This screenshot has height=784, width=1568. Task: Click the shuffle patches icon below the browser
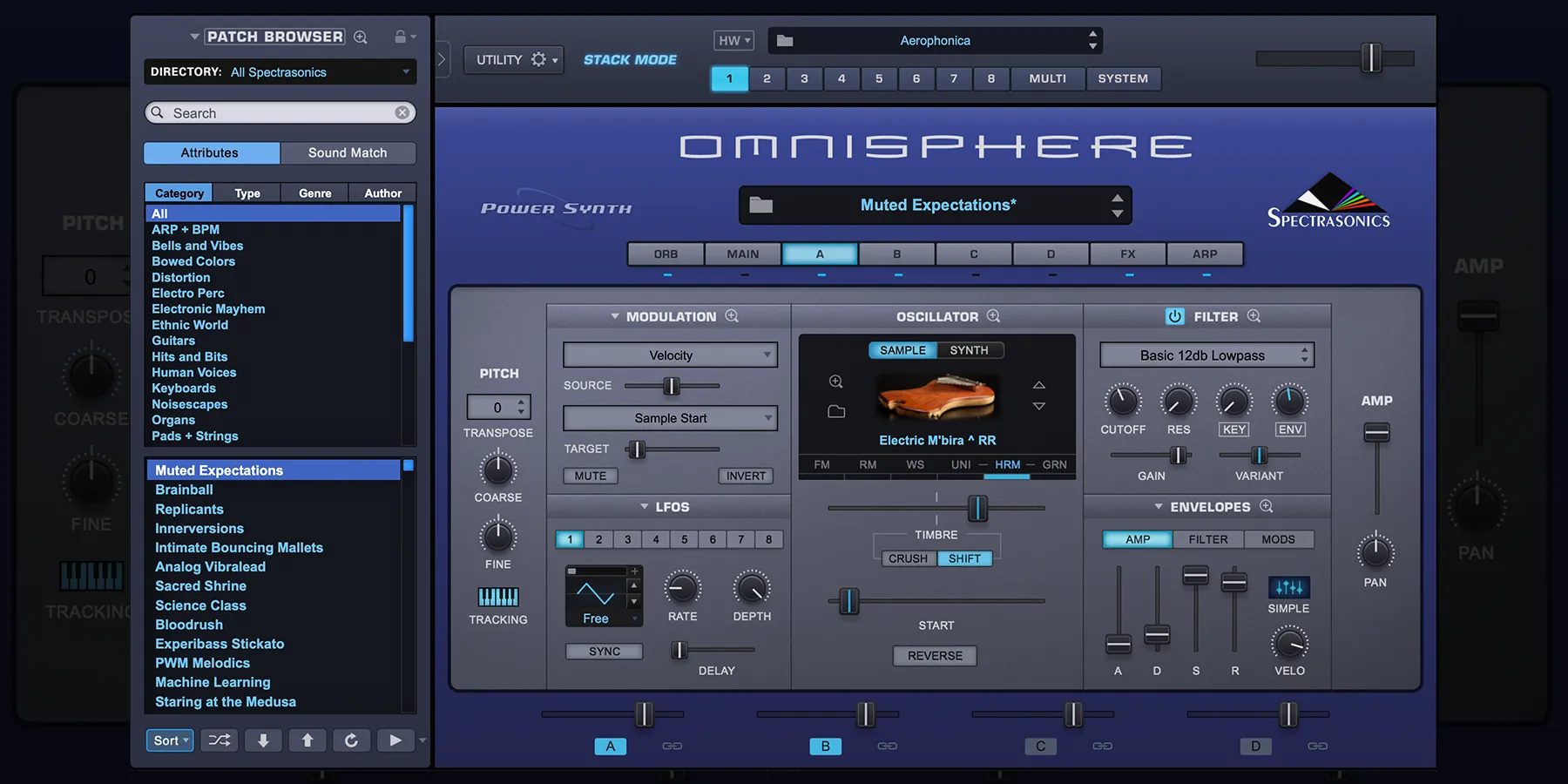[x=219, y=740]
